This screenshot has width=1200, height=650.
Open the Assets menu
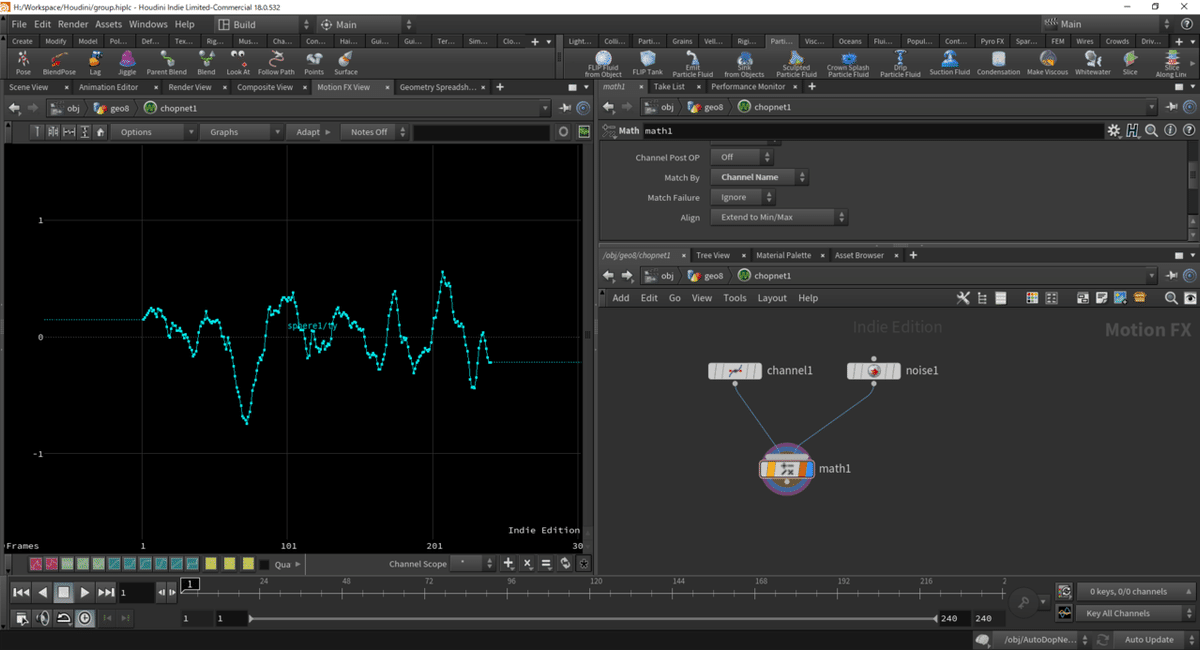pos(108,24)
